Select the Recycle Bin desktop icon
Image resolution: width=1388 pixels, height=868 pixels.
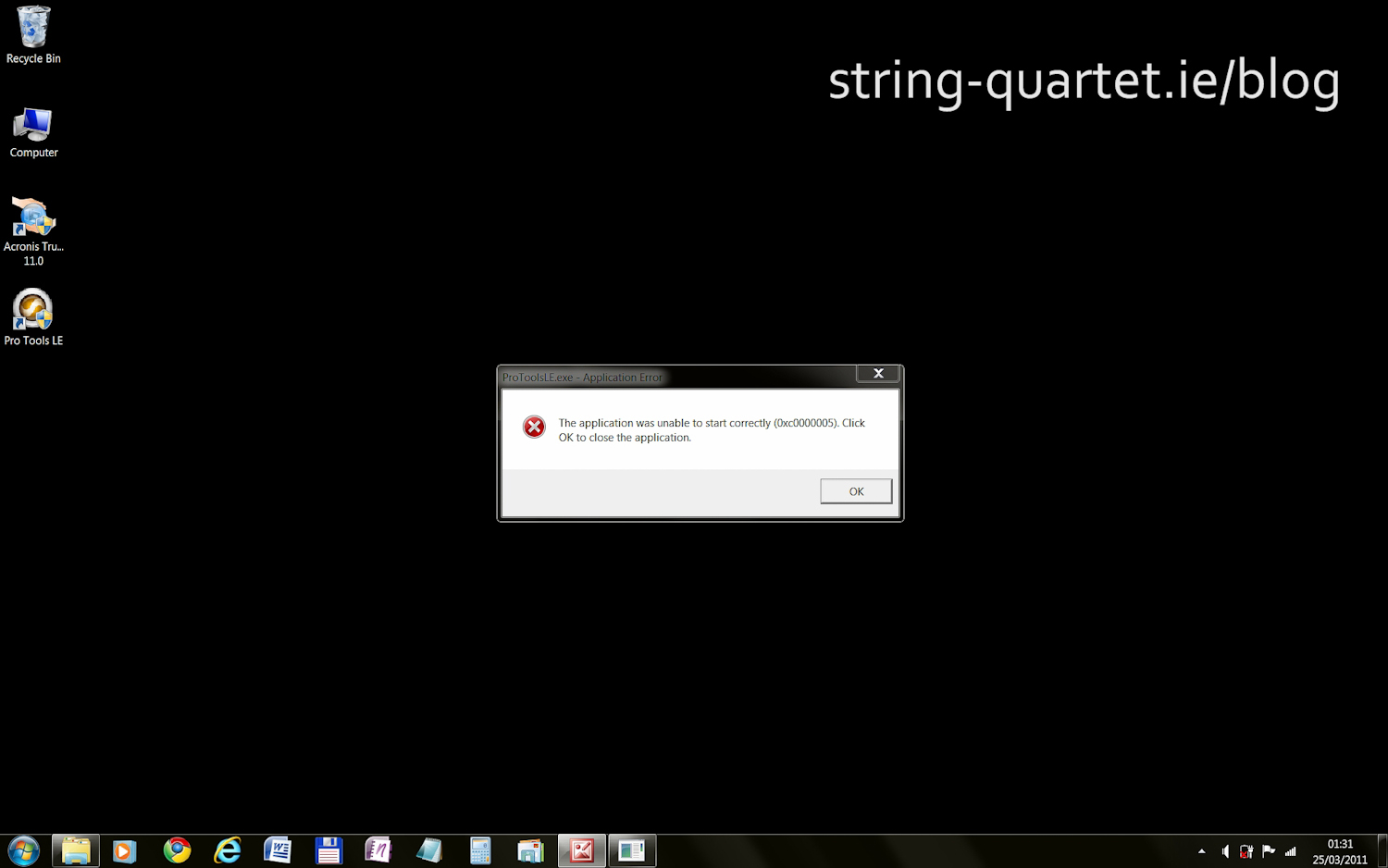click(x=33, y=35)
